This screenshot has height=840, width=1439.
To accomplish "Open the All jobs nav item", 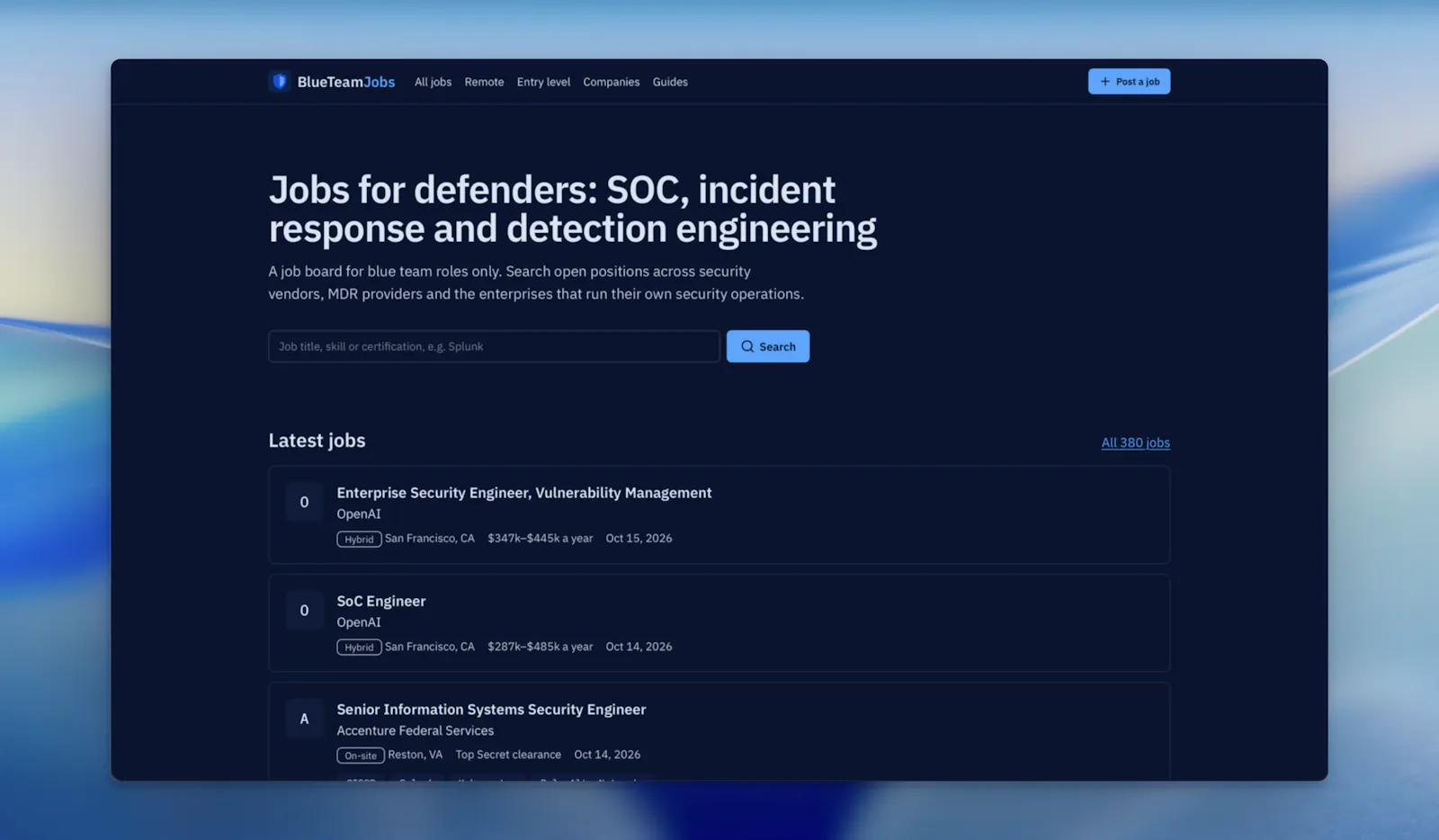I will 433,82.
